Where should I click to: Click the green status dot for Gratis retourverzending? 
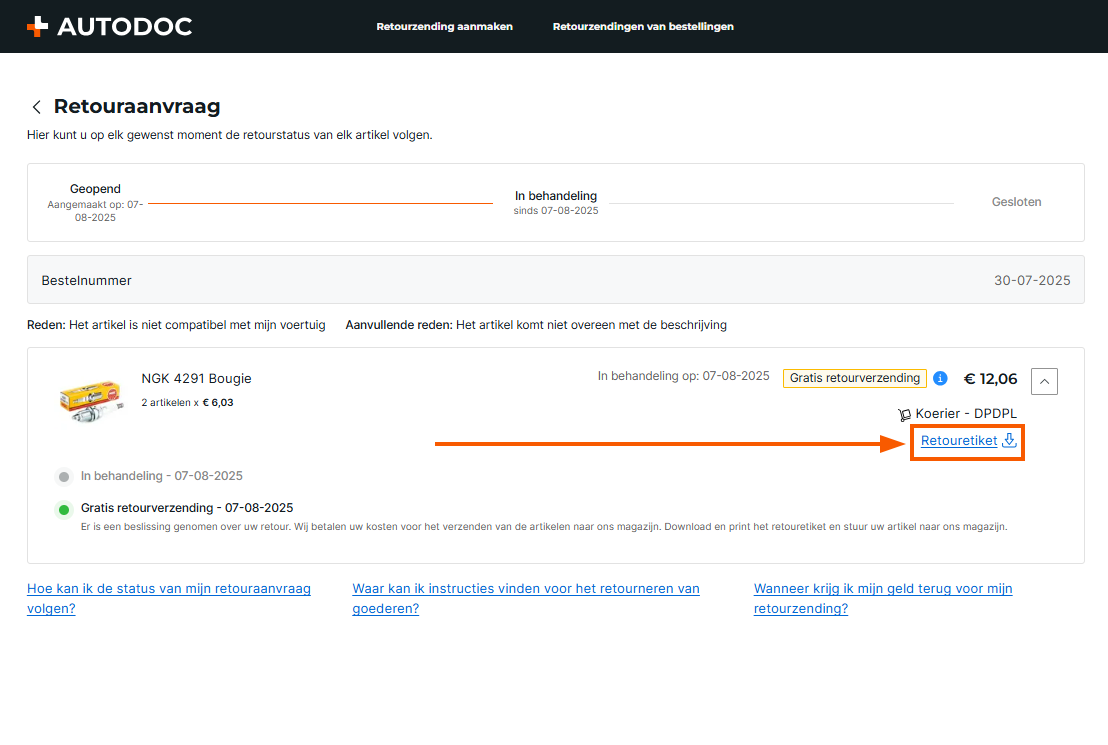pyautogui.click(x=64, y=509)
